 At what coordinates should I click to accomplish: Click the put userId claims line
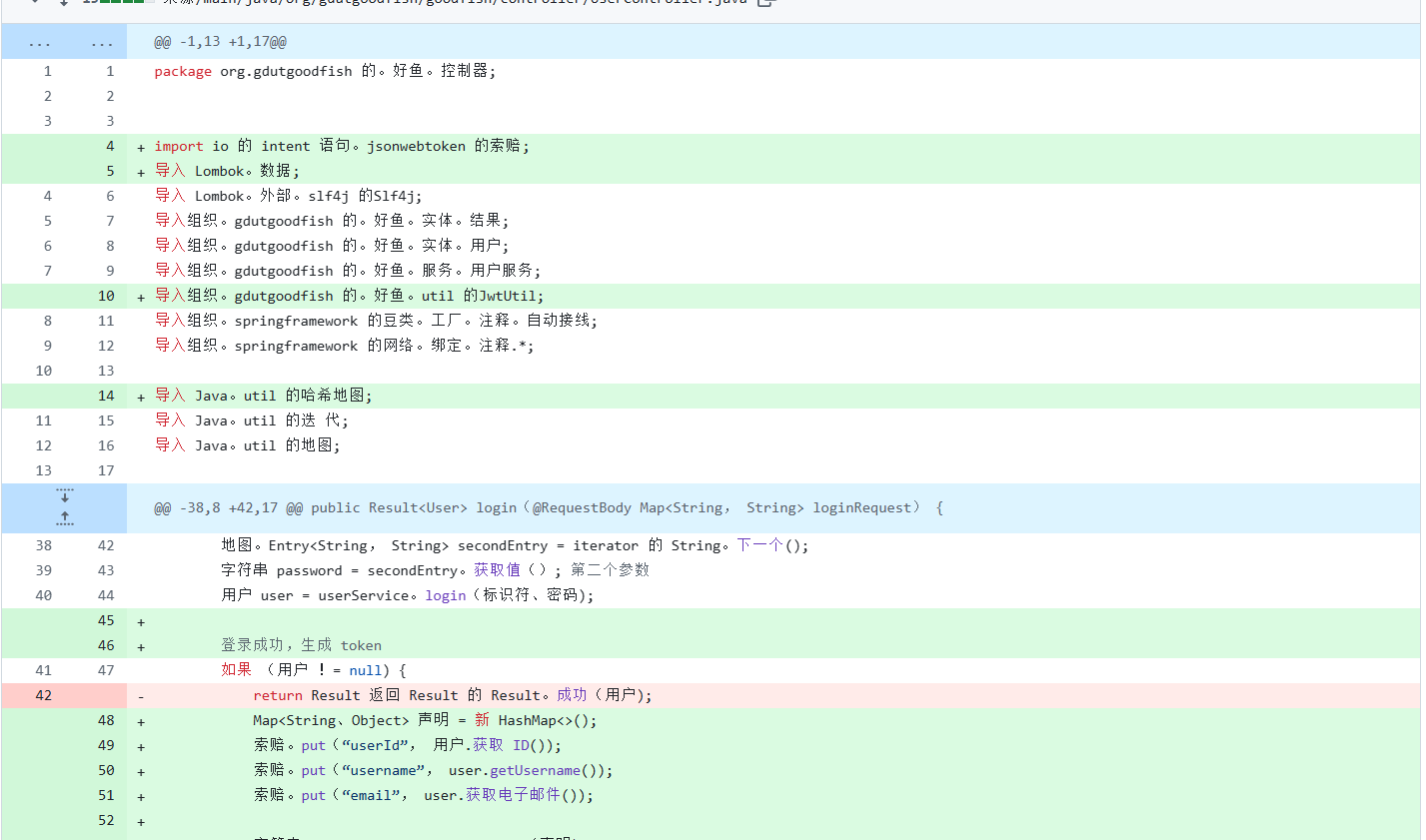tap(407, 745)
